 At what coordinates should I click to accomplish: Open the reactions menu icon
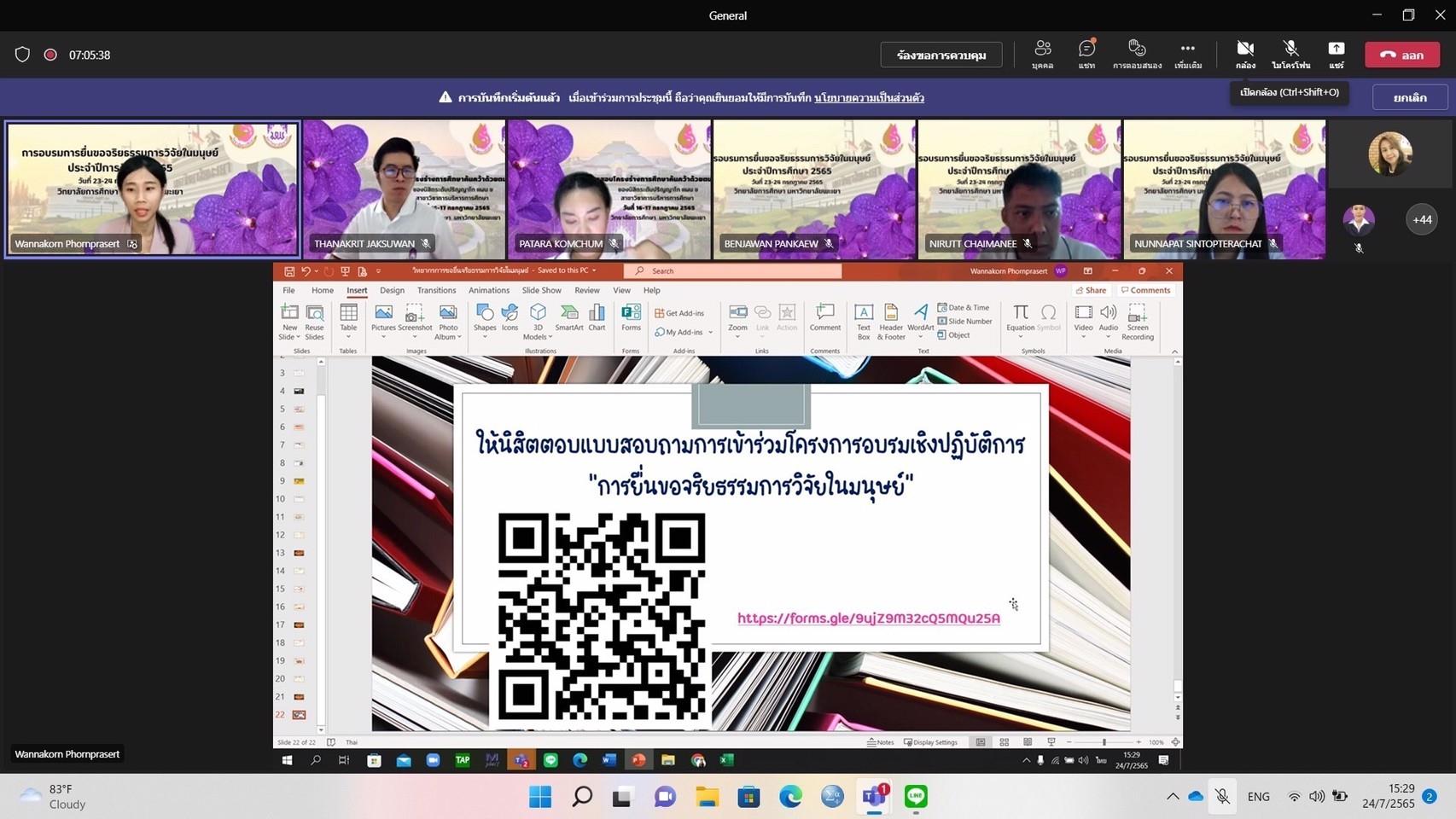coord(1137,54)
